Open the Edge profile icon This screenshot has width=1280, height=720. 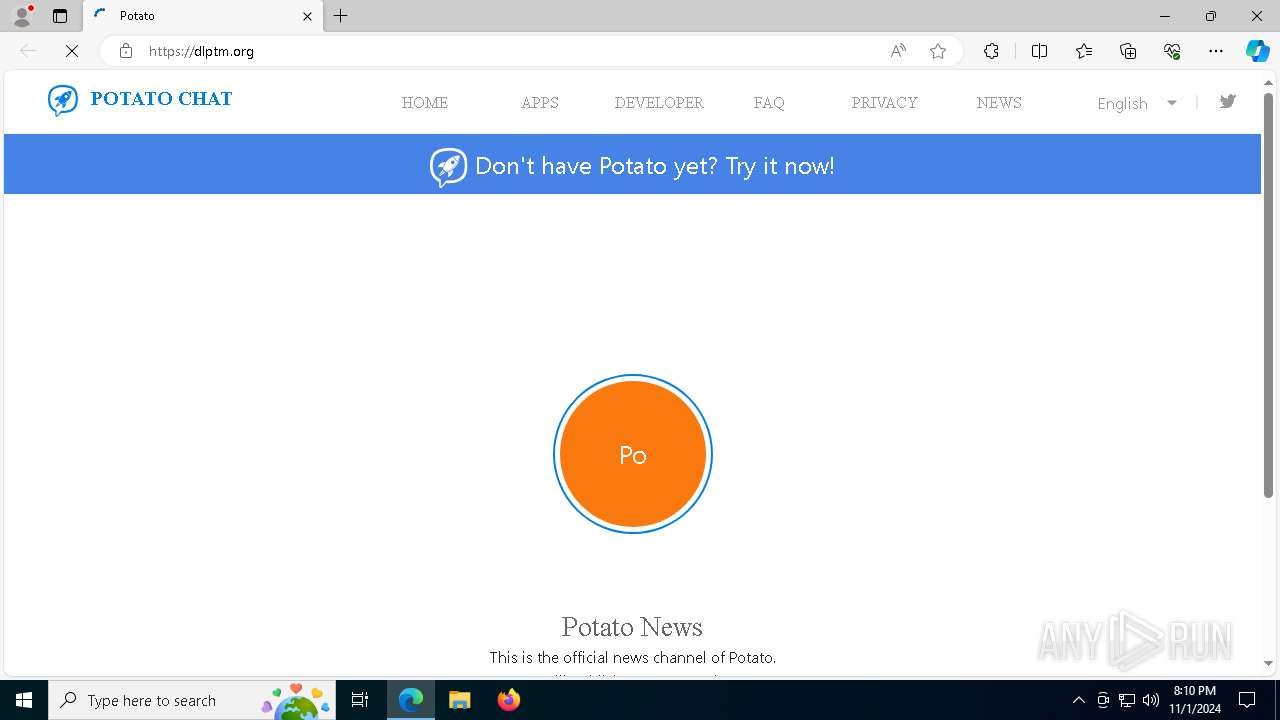coord(22,16)
